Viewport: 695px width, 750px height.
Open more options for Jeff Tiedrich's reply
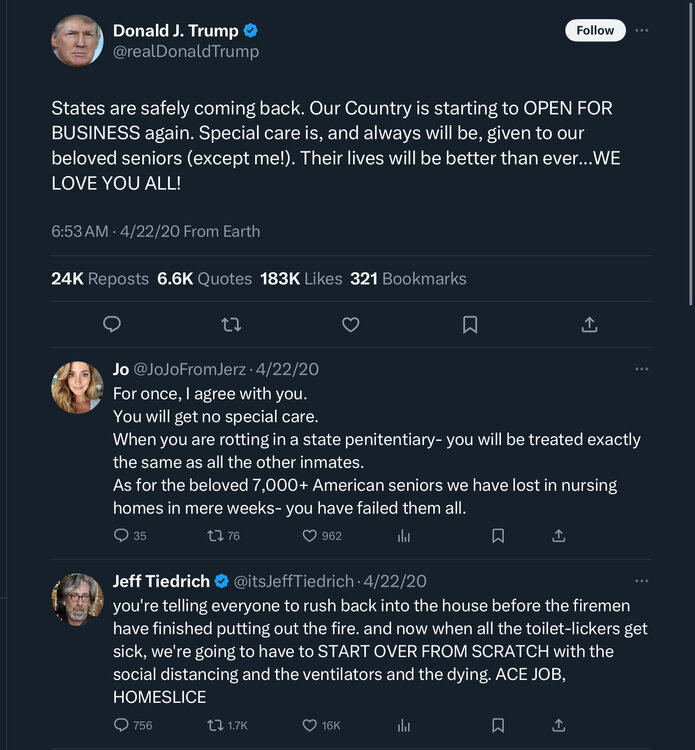click(x=641, y=581)
